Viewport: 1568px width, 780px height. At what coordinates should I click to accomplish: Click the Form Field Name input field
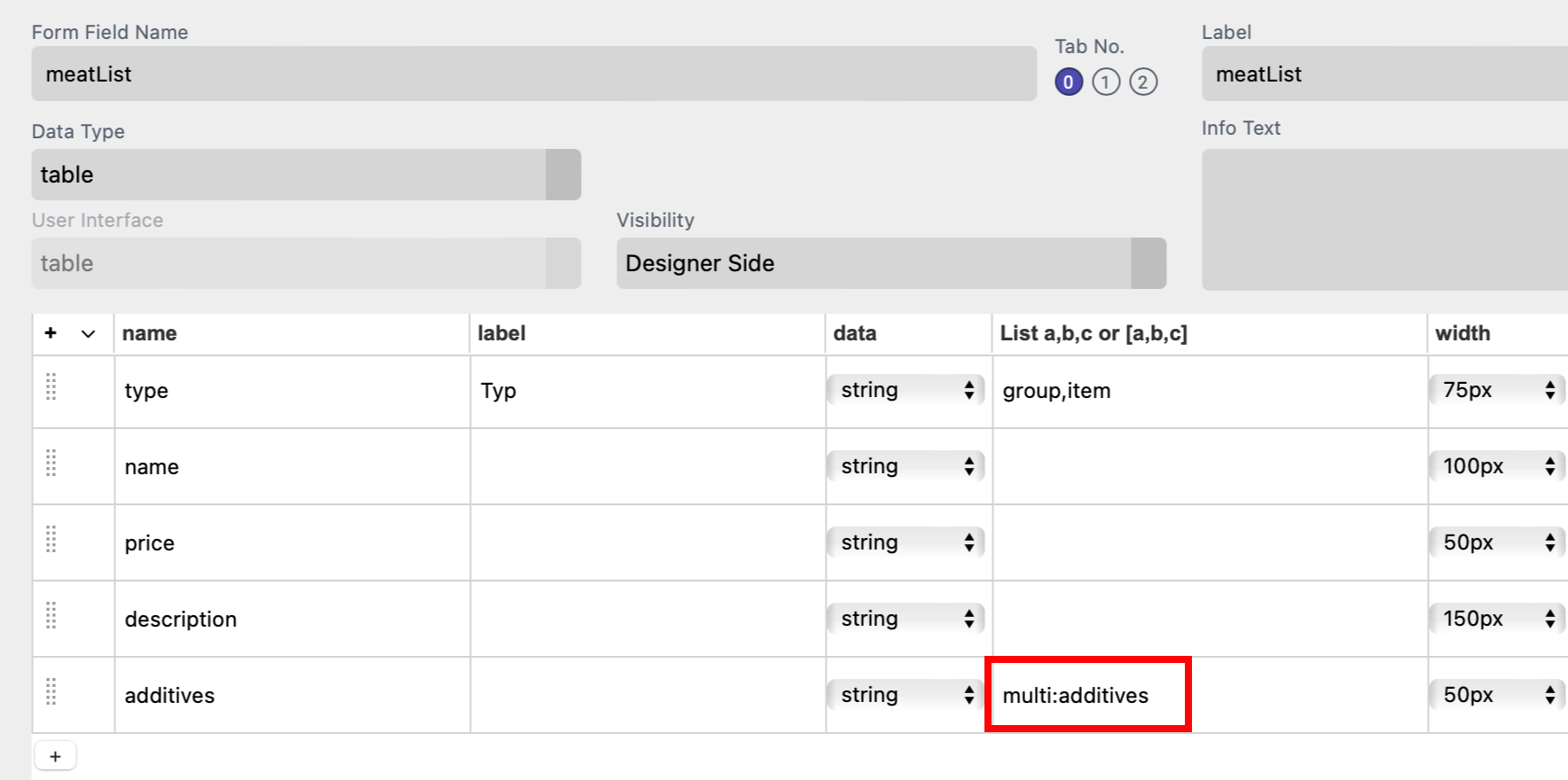pyautogui.click(x=533, y=74)
